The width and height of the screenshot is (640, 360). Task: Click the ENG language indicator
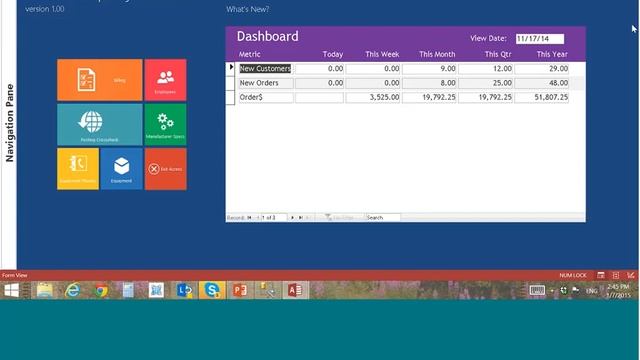(x=591, y=291)
